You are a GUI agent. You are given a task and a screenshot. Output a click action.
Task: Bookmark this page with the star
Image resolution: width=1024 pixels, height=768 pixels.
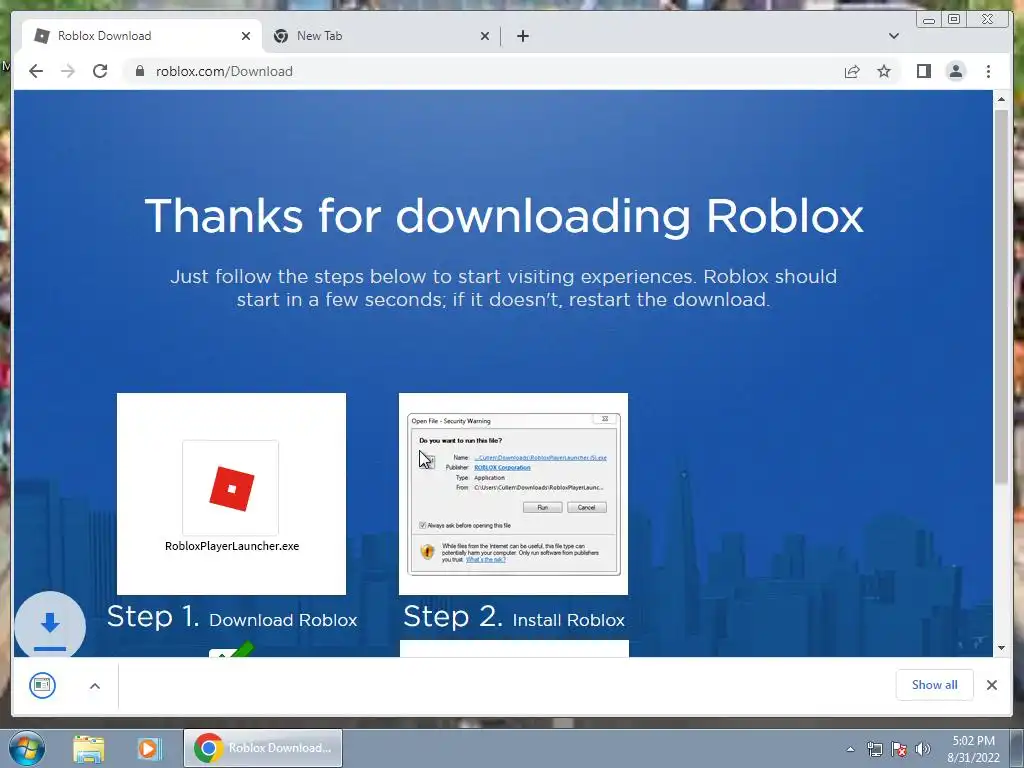pos(884,71)
